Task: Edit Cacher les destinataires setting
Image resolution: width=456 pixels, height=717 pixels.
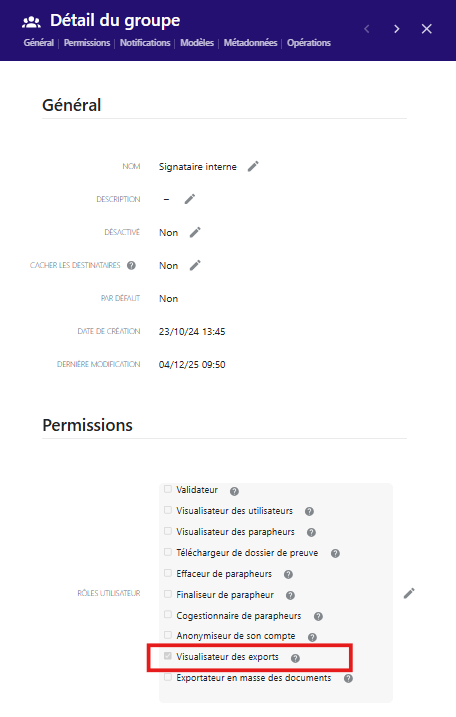Action: tap(195, 265)
